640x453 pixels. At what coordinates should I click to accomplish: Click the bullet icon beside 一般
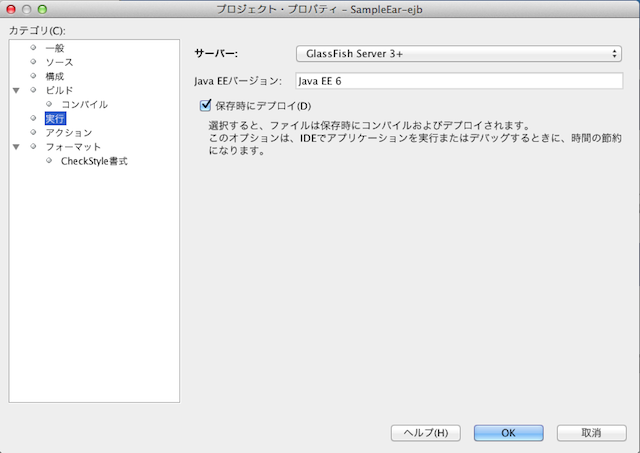(x=34, y=48)
